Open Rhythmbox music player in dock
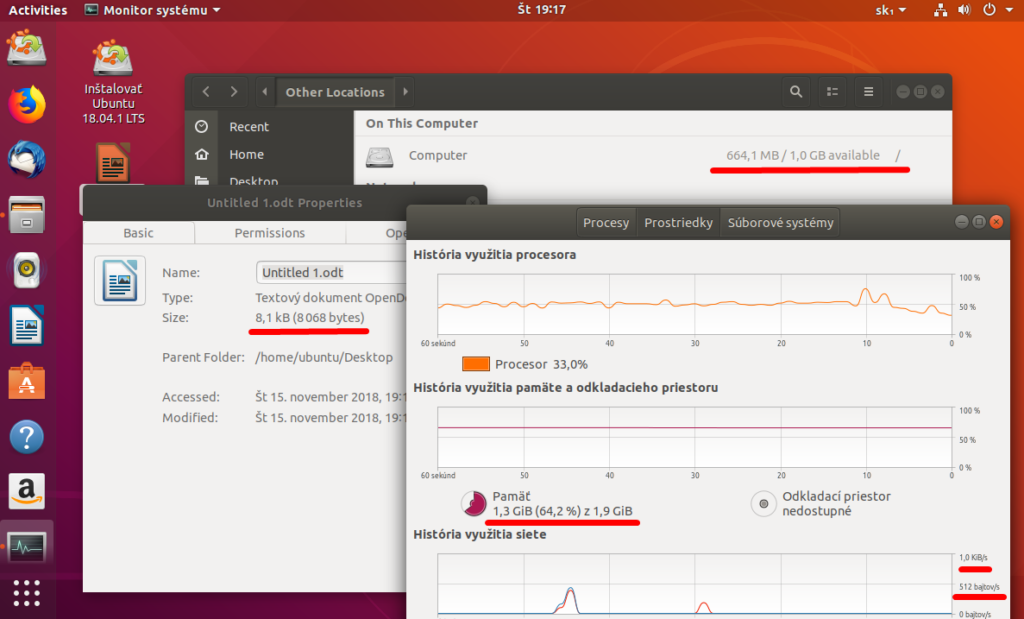Image resolution: width=1024 pixels, height=619 pixels. tap(27, 269)
